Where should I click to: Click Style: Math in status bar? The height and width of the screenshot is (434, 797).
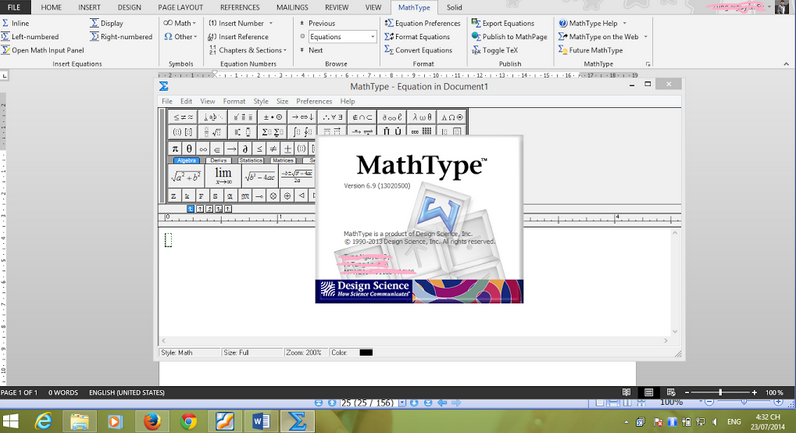(x=189, y=352)
